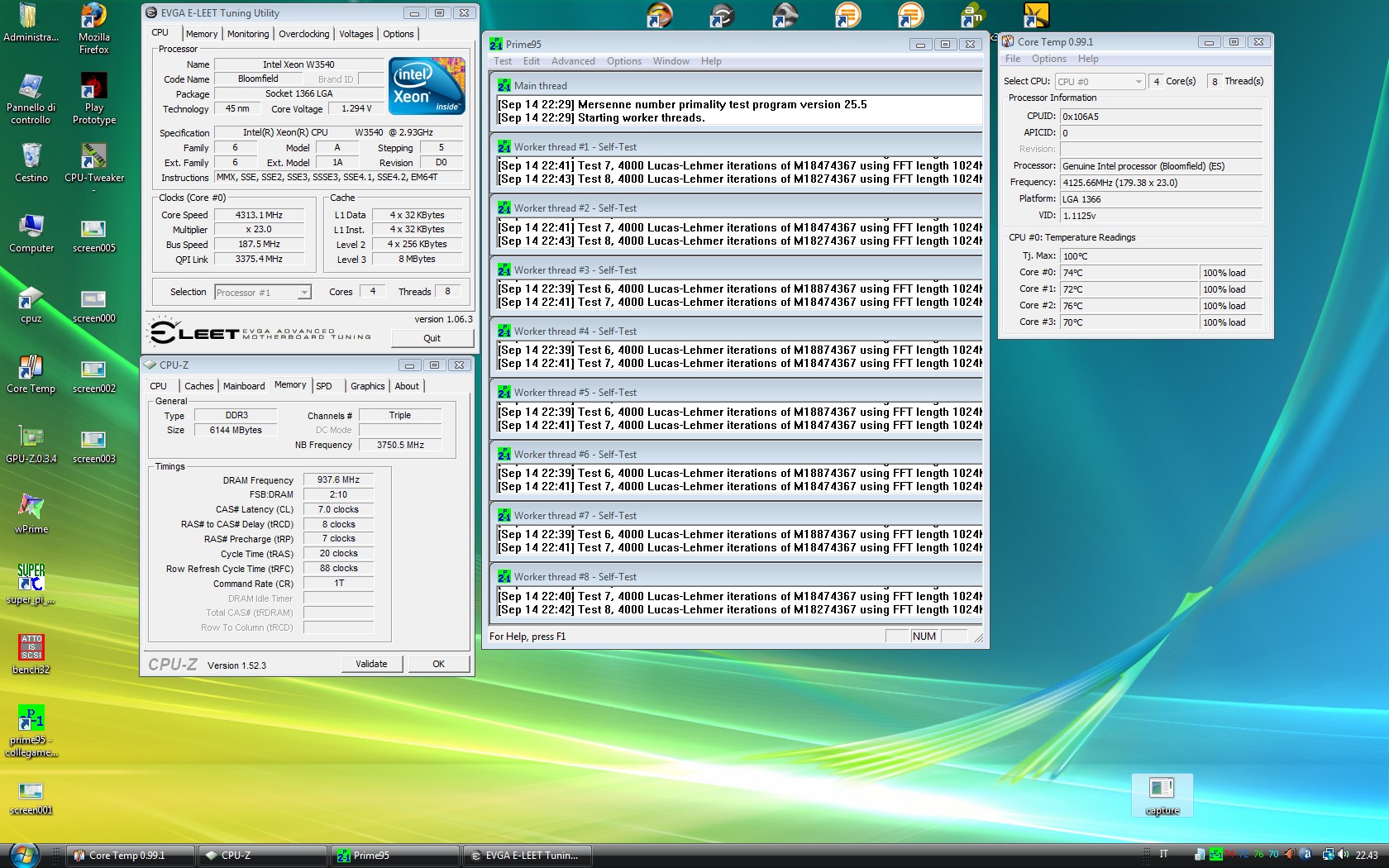Switch to Memory tab in E-LEET
This screenshot has width=1389, height=868.
point(202,34)
